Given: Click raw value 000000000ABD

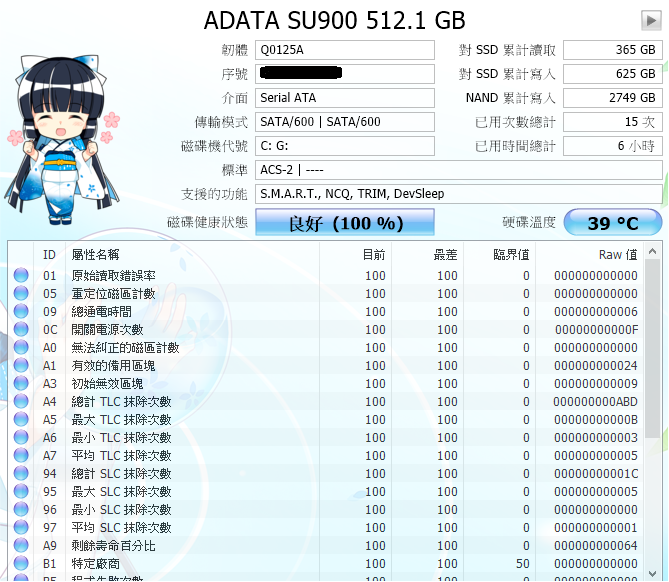Looking at the screenshot, I should [595, 402].
